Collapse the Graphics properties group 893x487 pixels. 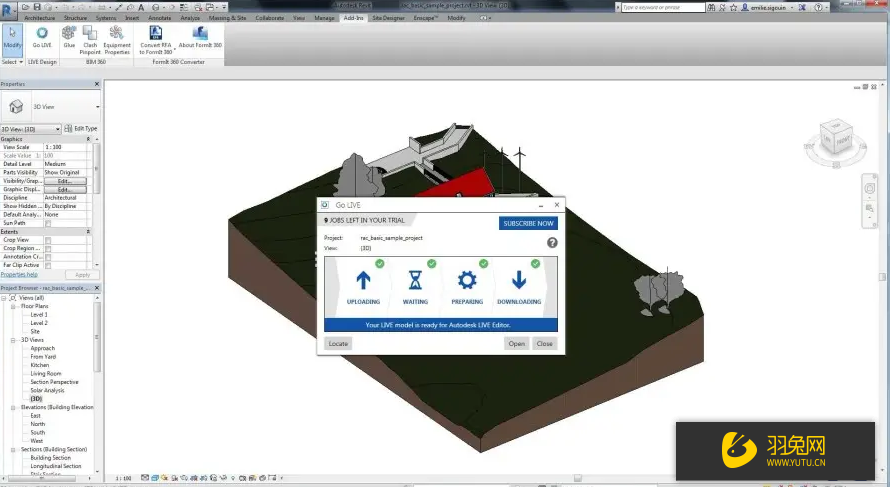click(88, 139)
